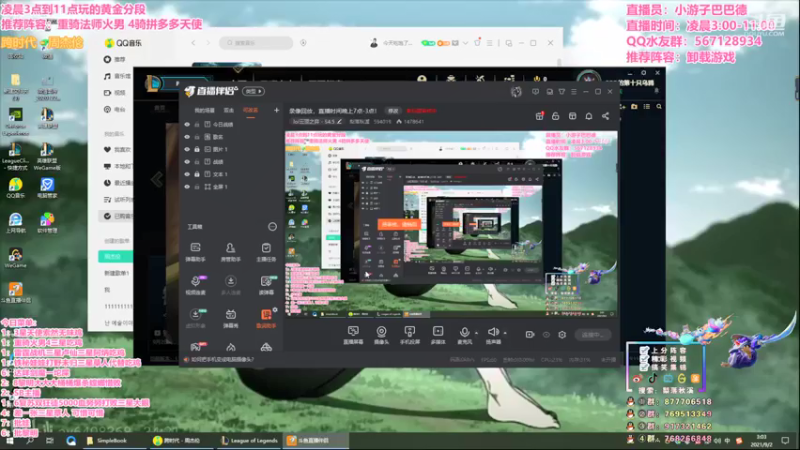Click the record camera icon beside 连接中

(530, 335)
